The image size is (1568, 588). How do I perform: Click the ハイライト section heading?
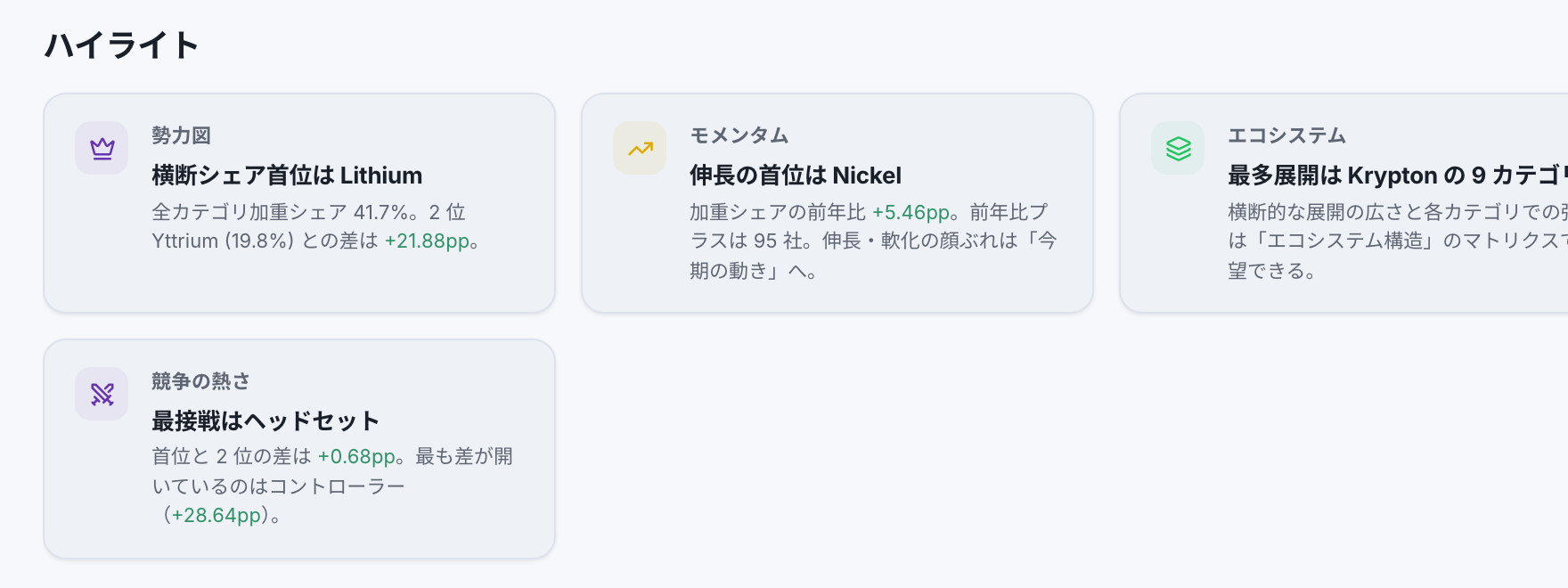[122, 45]
